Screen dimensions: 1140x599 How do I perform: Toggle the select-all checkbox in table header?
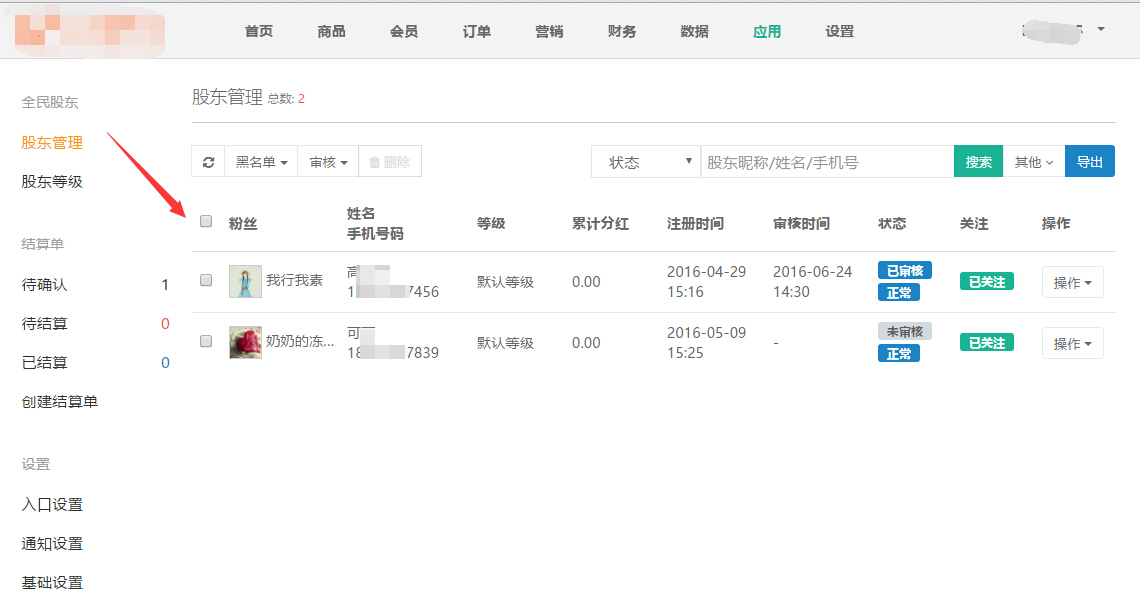[206, 222]
